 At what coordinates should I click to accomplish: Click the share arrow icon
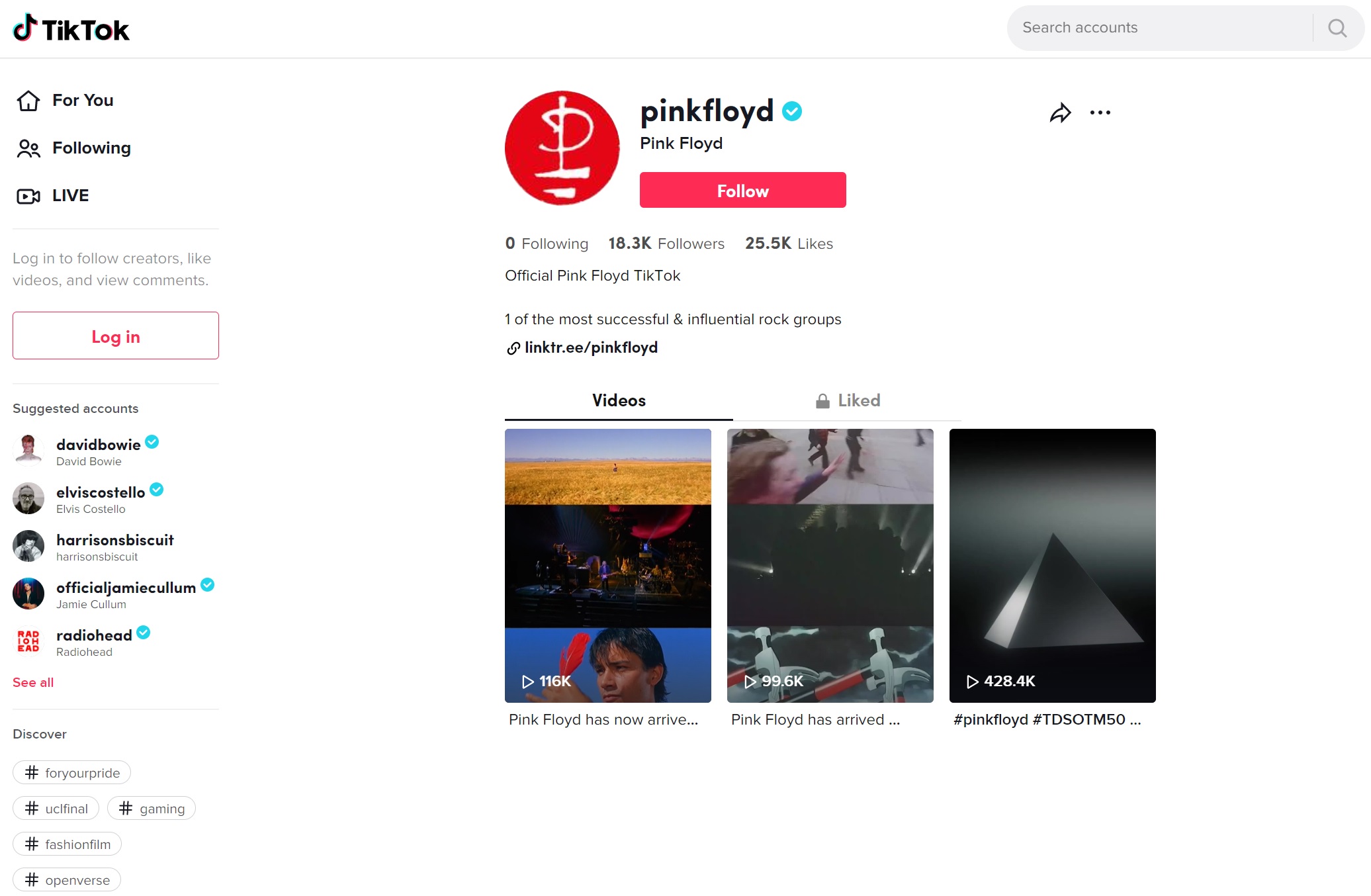tap(1060, 113)
